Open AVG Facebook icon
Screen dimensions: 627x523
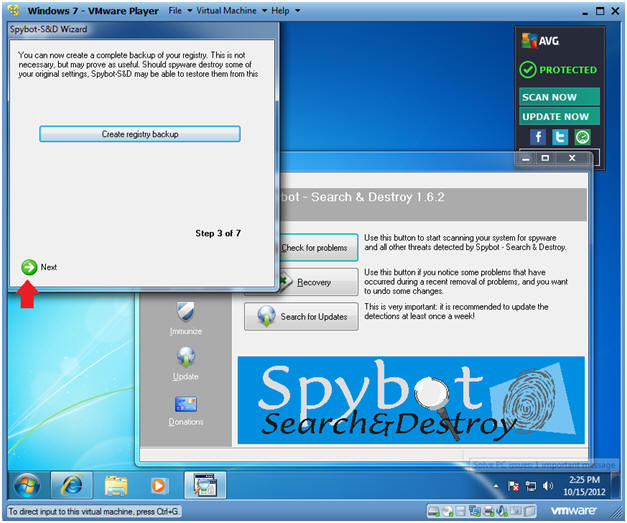[538, 137]
